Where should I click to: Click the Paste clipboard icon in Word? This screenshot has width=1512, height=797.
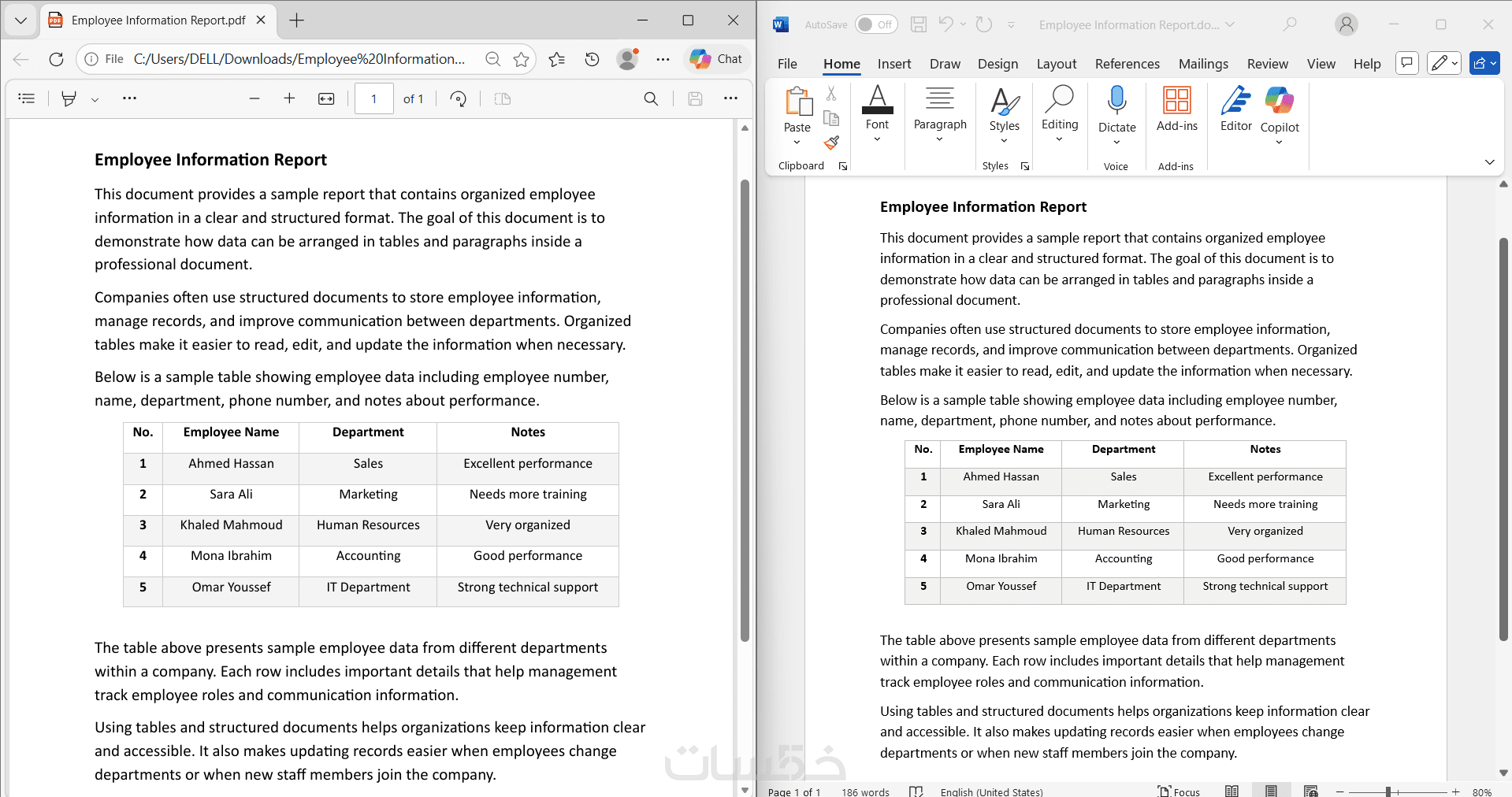pyautogui.click(x=797, y=102)
